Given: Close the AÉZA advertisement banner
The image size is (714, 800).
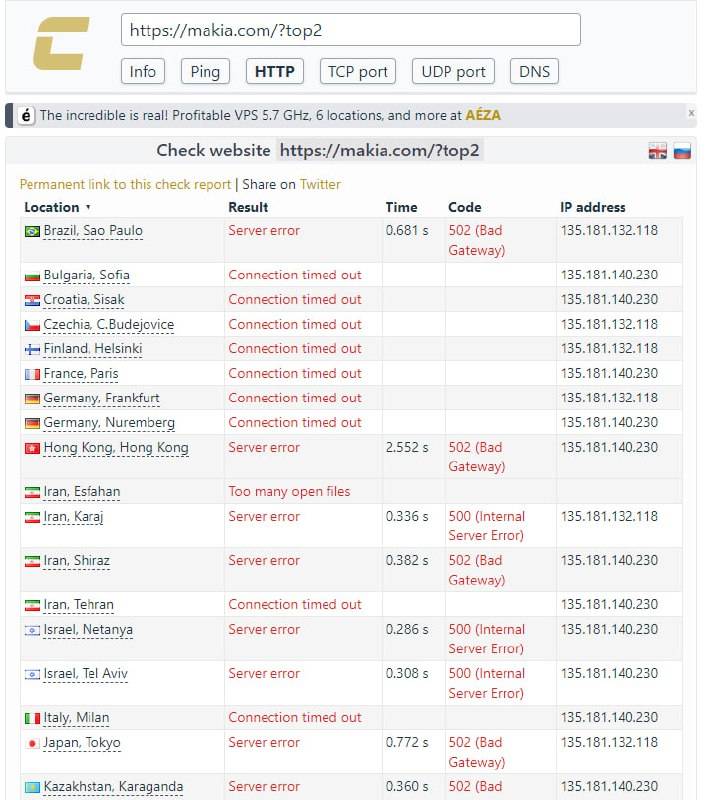Looking at the screenshot, I should click(691, 113).
